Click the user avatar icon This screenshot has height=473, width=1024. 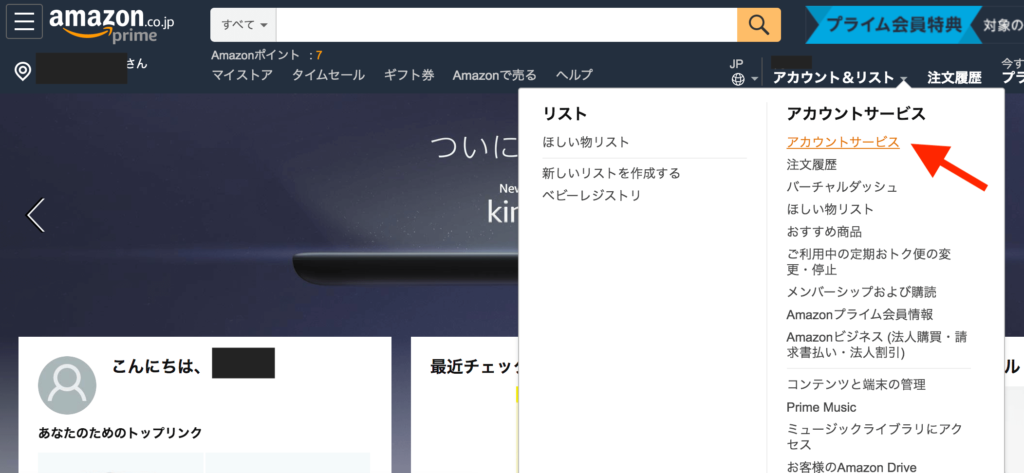(67, 385)
